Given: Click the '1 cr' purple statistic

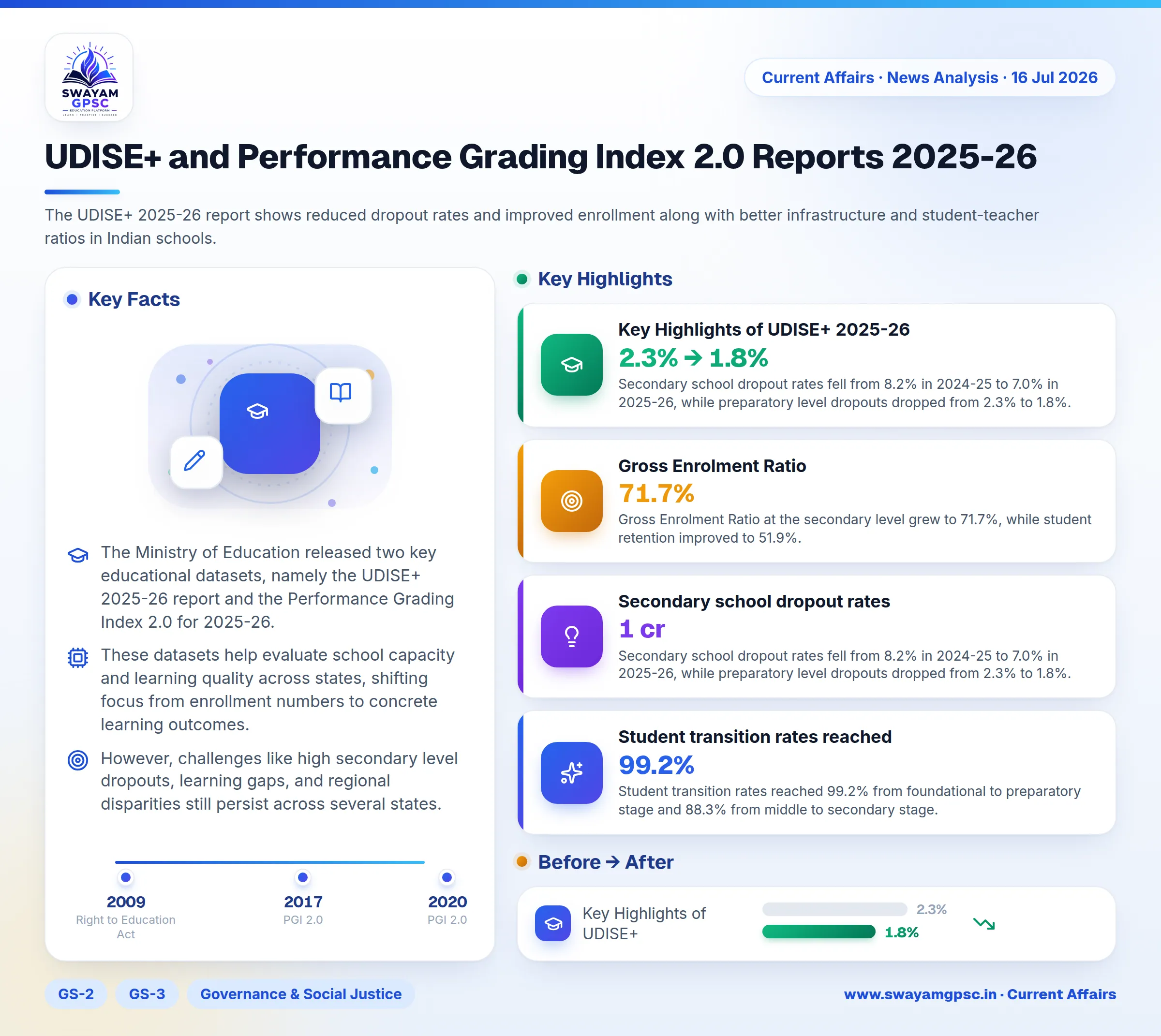Looking at the screenshot, I should 642,629.
